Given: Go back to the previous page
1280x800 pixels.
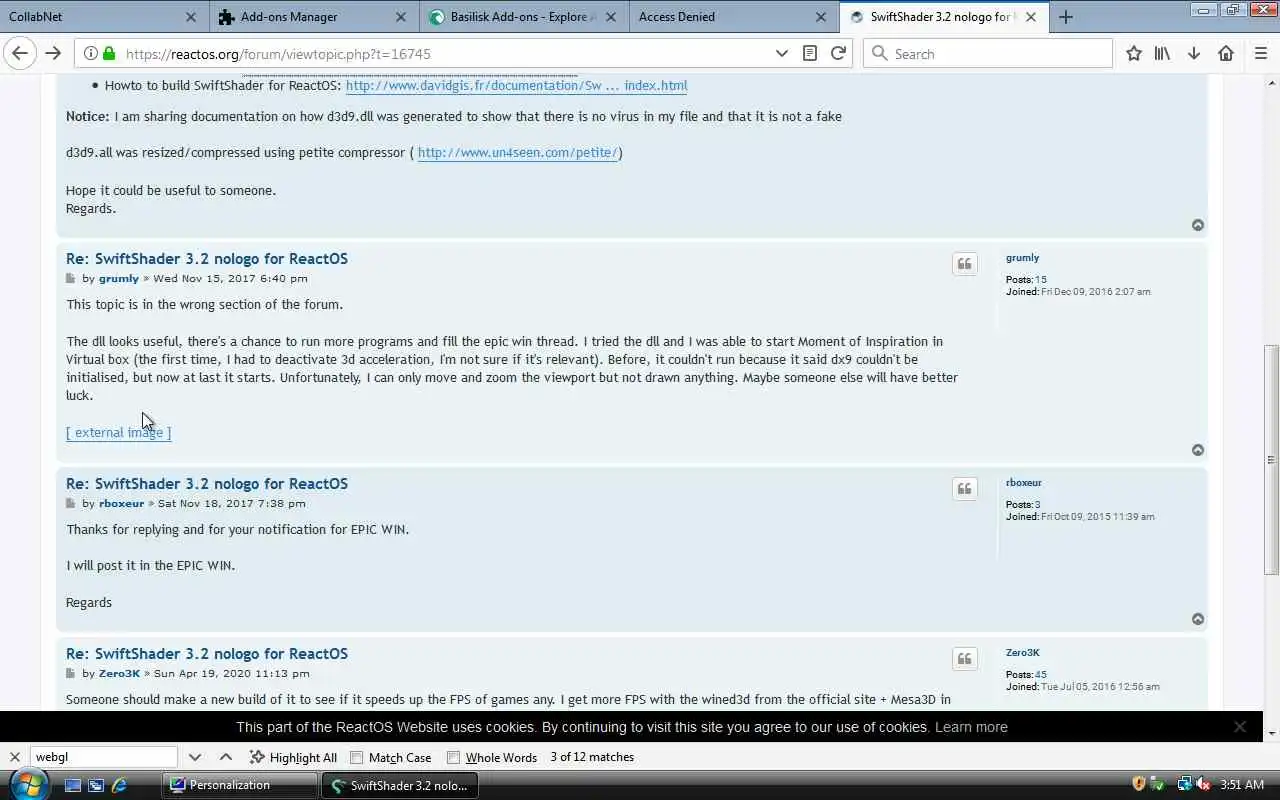Looking at the screenshot, I should click(20, 53).
